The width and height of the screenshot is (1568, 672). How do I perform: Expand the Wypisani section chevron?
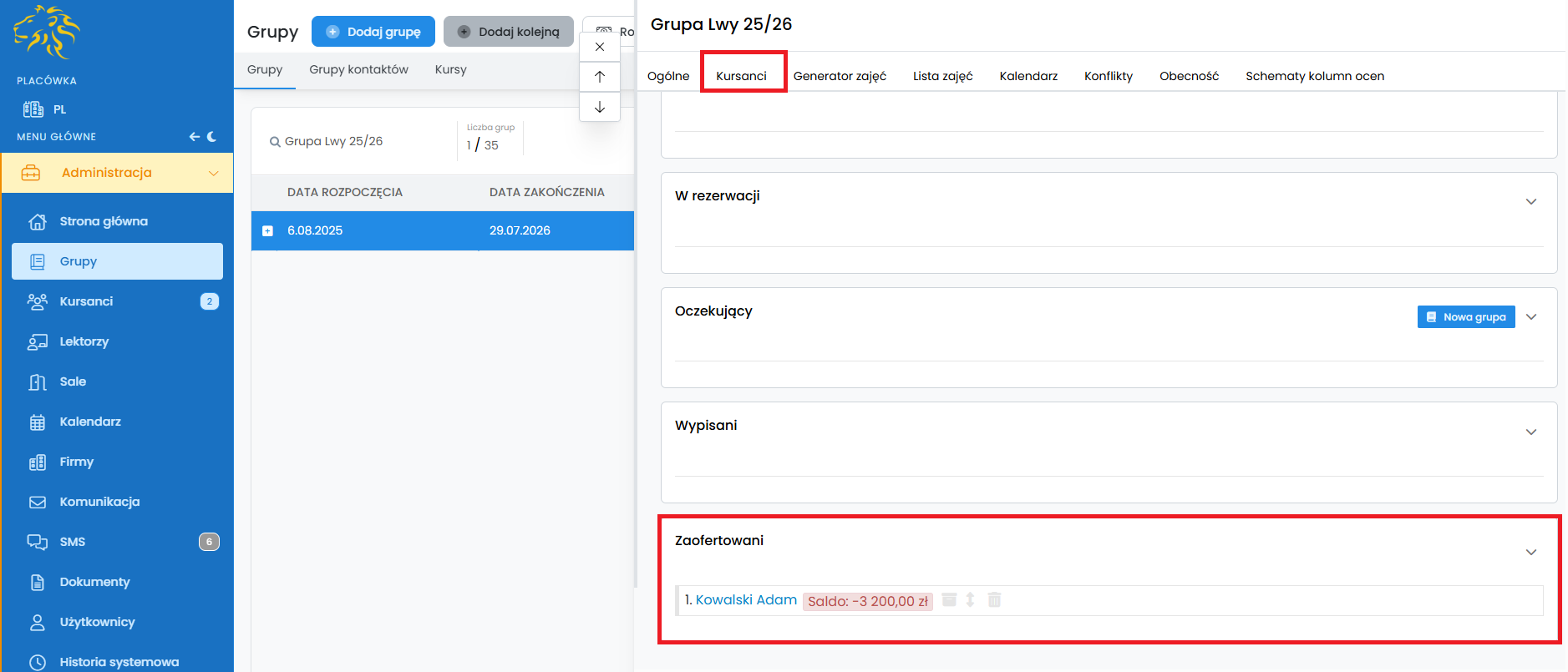(x=1530, y=432)
